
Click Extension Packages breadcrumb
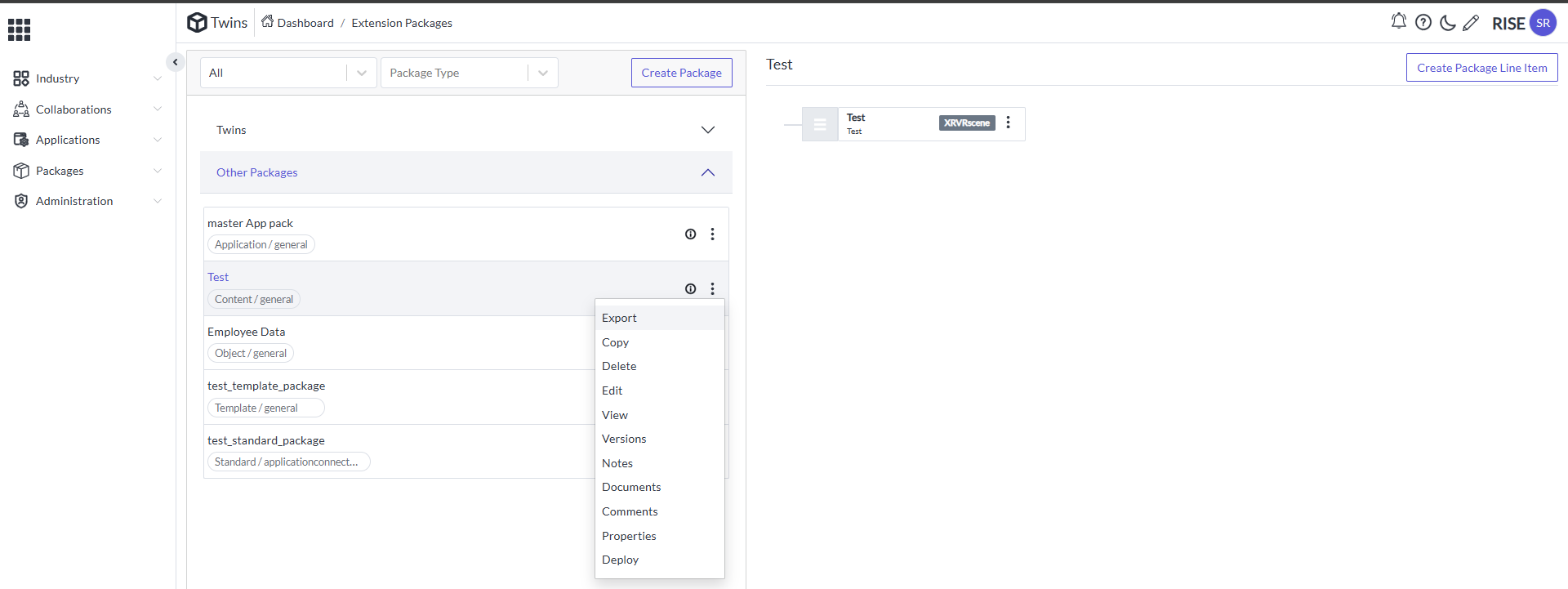tap(402, 23)
